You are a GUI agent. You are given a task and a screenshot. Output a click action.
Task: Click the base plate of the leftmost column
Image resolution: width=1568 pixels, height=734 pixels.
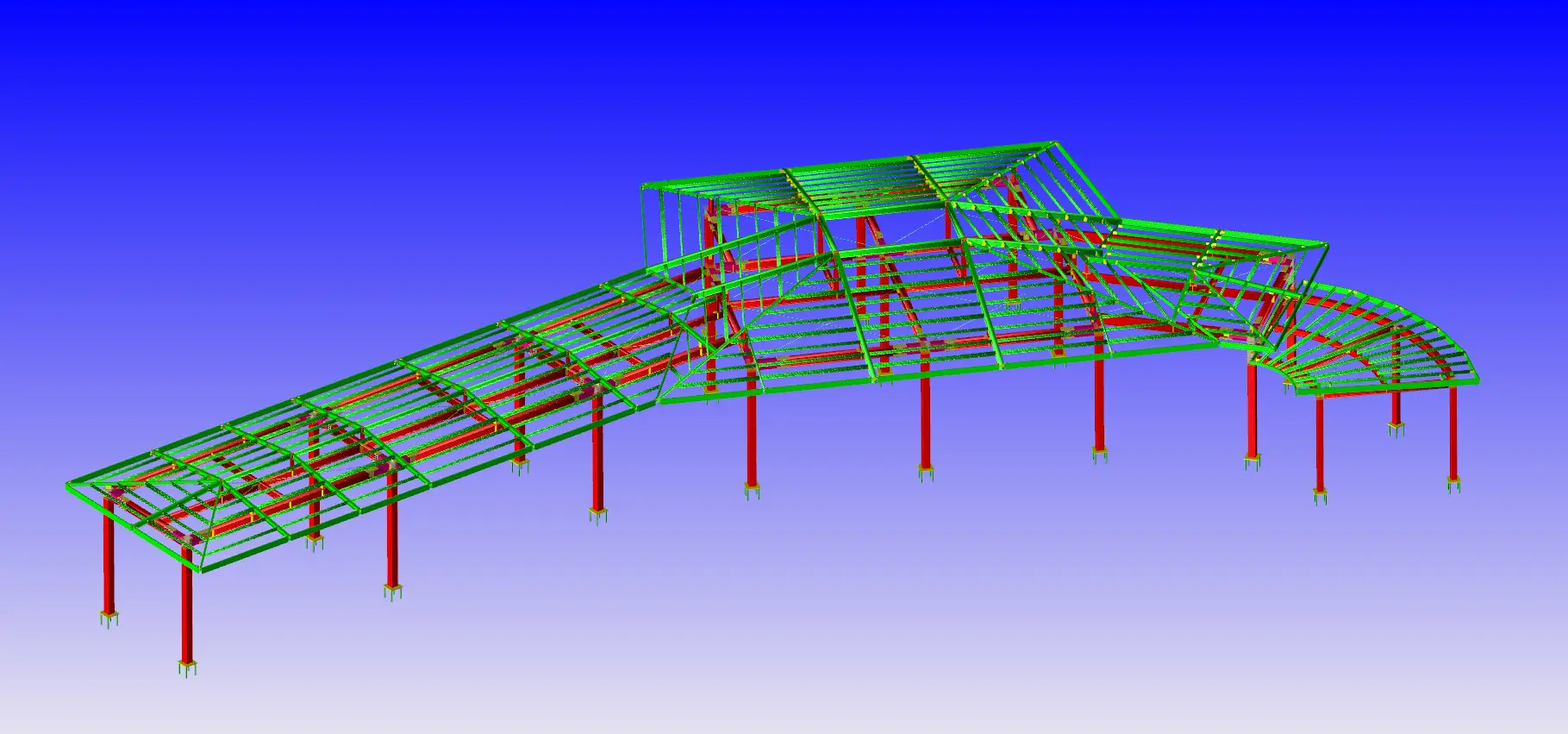point(109,618)
